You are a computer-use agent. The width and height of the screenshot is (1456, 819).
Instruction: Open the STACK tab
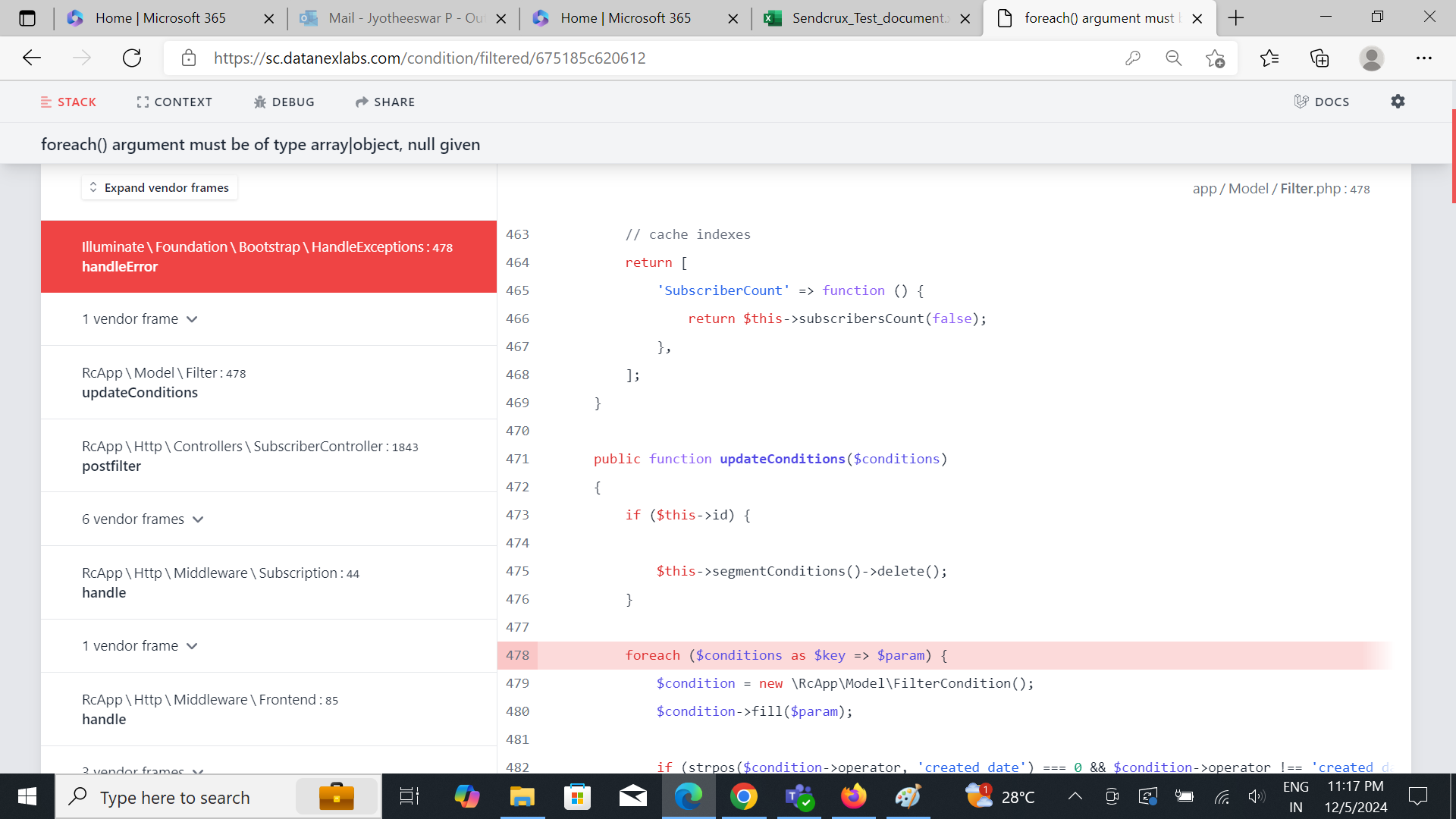pos(68,102)
